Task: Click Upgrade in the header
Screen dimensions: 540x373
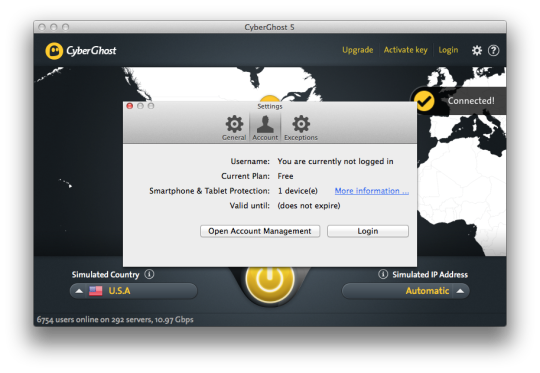Action: coord(357,50)
